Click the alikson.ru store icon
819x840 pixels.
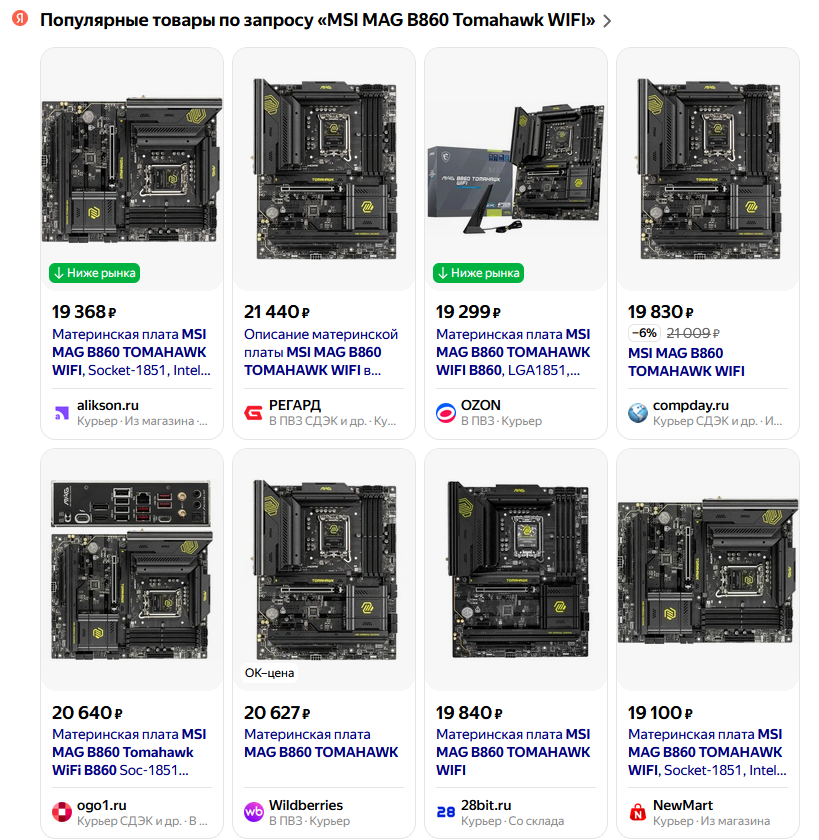point(62,413)
